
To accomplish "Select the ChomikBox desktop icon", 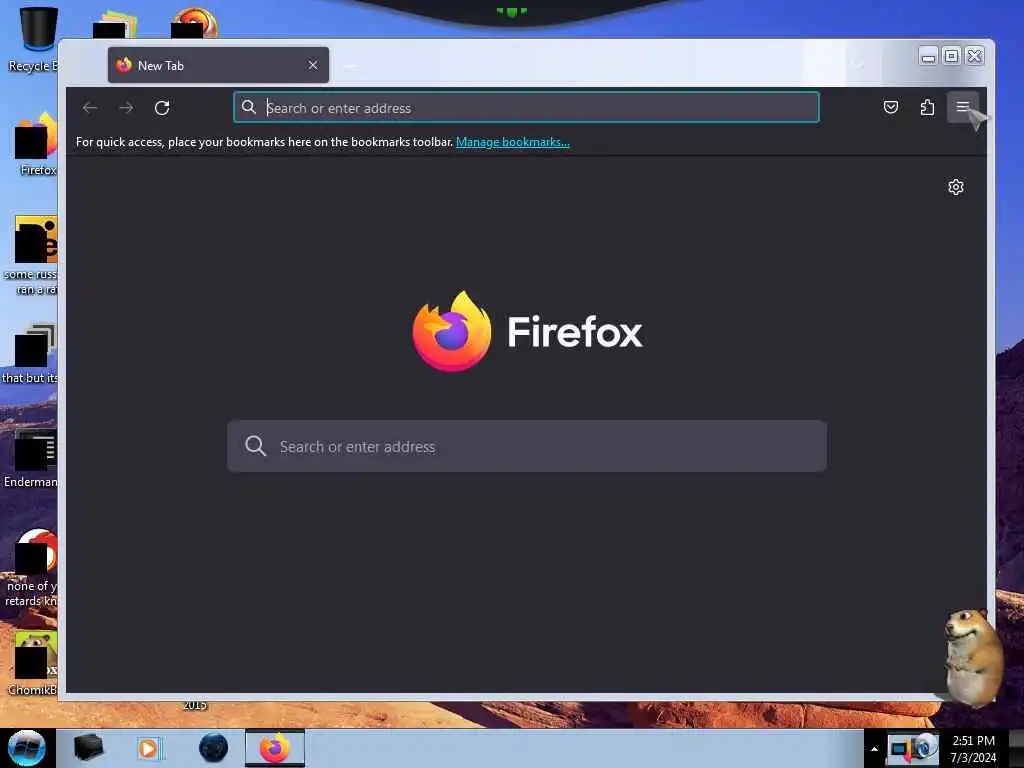I will pyautogui.click(x=33, y=663).
